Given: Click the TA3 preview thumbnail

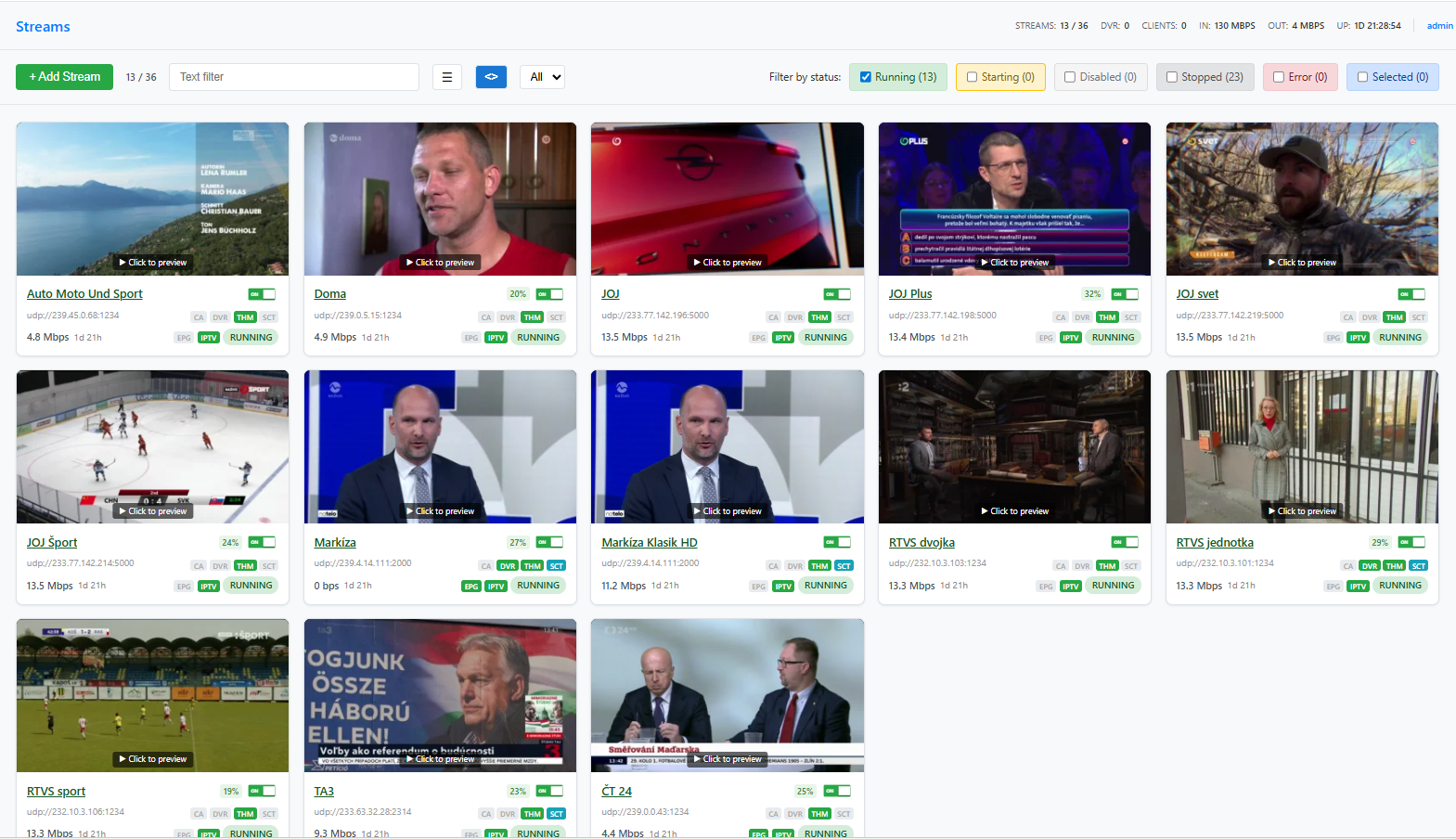Looking at the screenshot, I should 440,695.
